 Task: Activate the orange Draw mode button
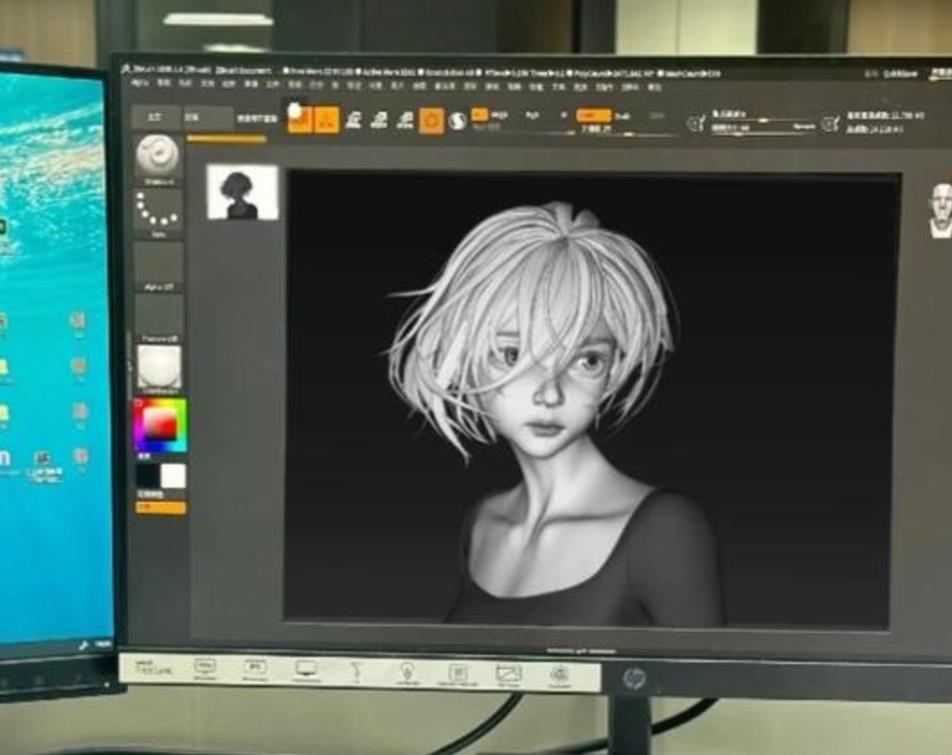(326, 120)
